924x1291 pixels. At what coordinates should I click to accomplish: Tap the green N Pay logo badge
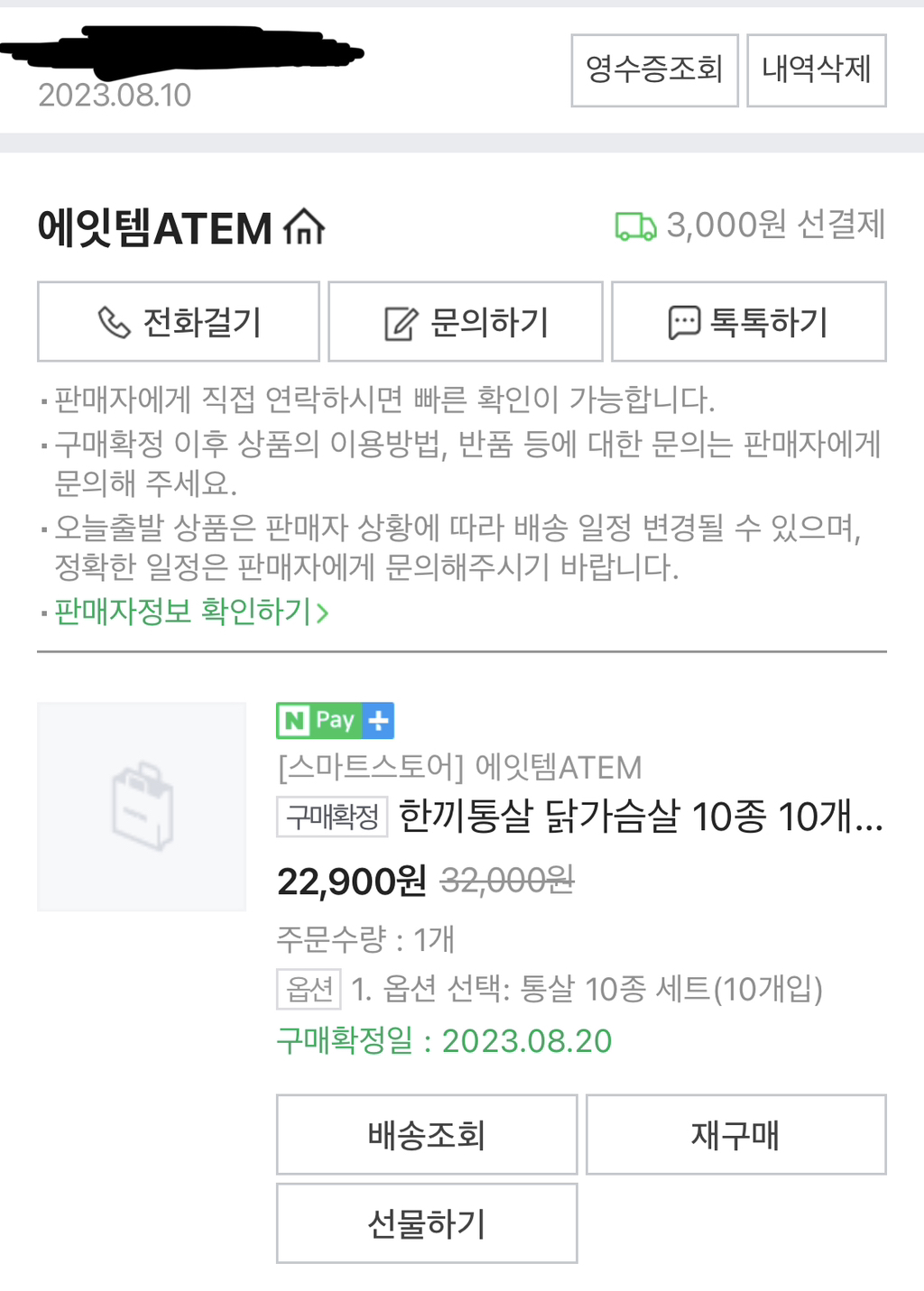click(x=319, y=720)
